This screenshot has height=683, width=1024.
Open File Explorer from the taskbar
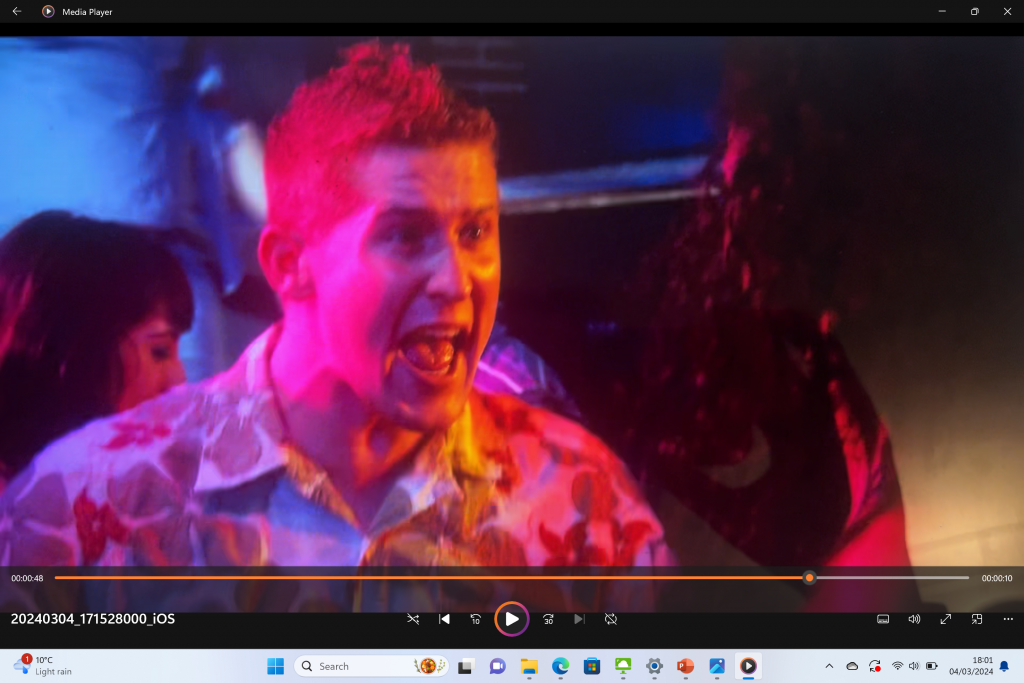[529, 666]
